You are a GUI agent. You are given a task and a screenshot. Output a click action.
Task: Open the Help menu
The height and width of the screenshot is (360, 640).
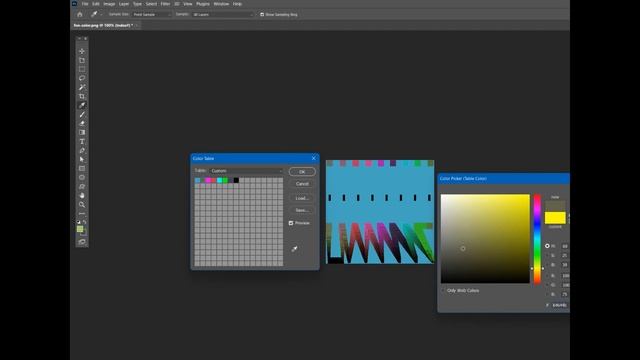pos(237,4)
